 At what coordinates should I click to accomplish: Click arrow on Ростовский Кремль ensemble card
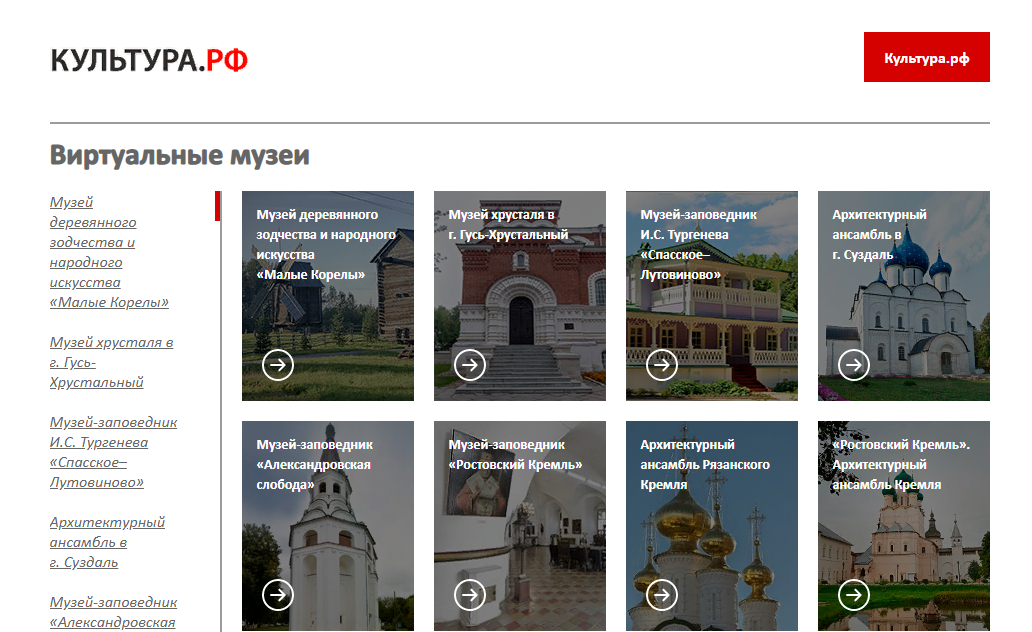click(854, 595)
